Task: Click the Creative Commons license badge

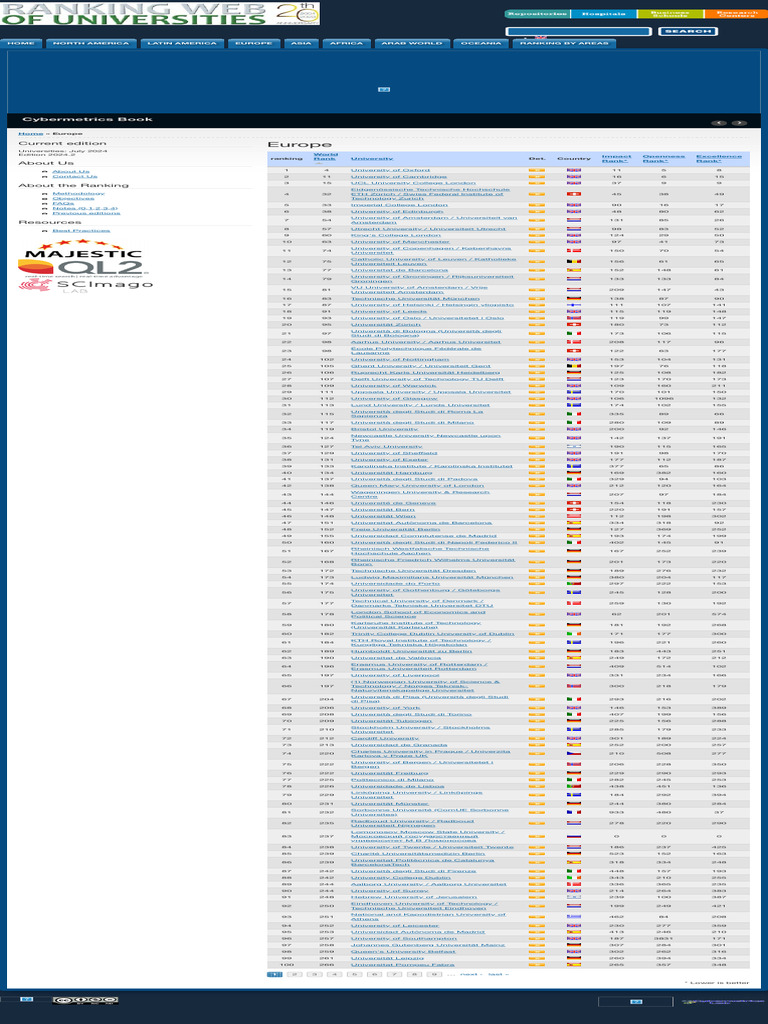Action: [85, 1000]
